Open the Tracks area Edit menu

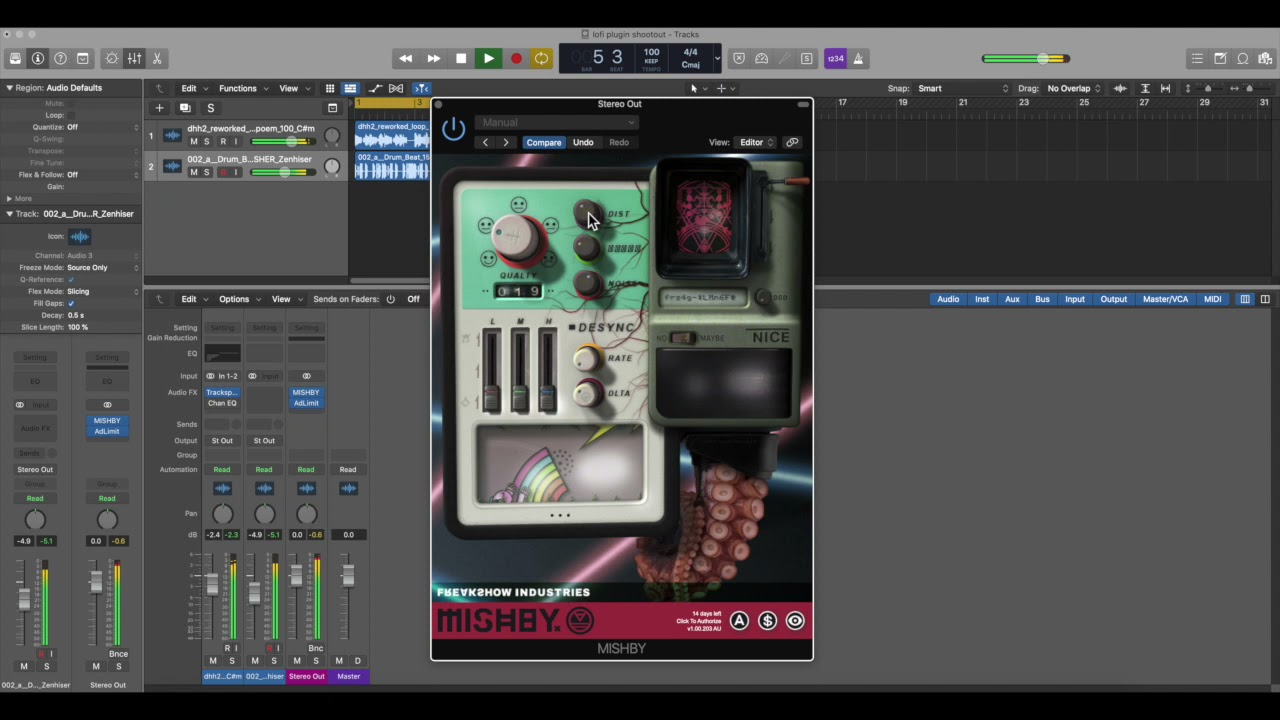192,88
